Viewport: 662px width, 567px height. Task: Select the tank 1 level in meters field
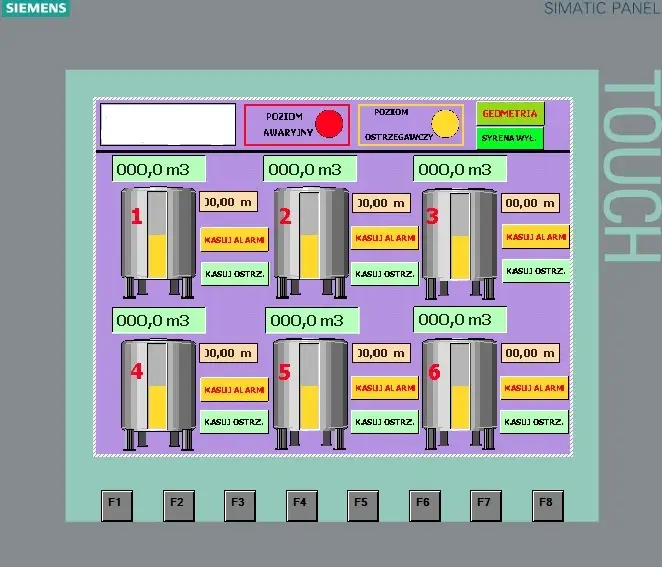pyautogui.click(x=228, y=202)
